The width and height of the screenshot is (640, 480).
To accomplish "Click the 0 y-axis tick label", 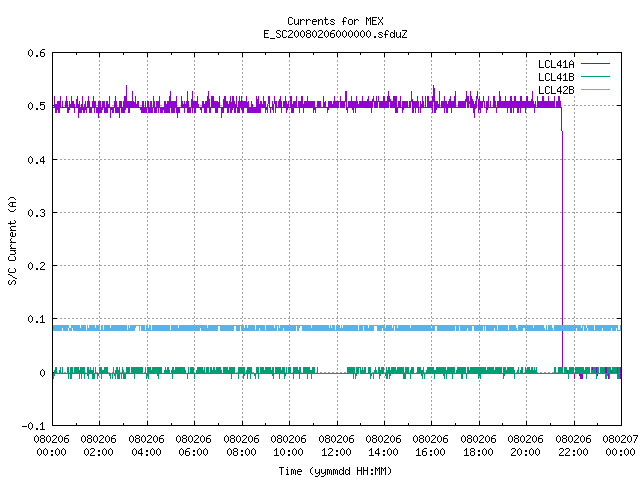I will 42,373.
